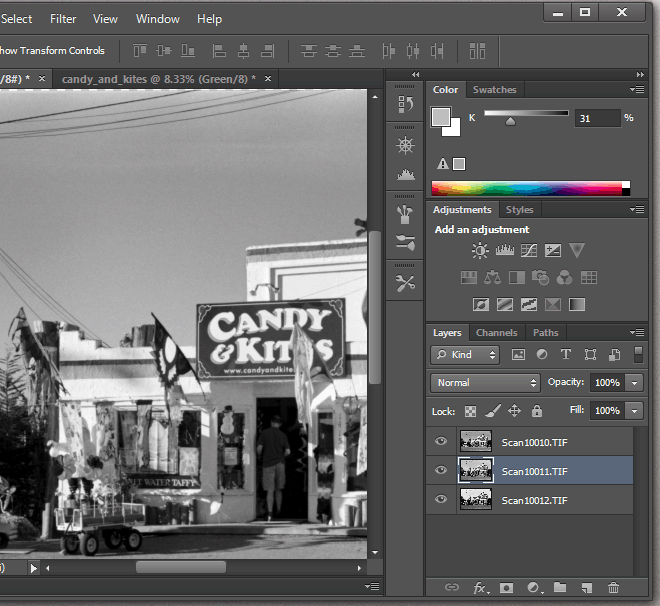The height and width of the screenshot is (606, 660).
Task: Create new fill or adjustment layer
Action: point(535,587)
